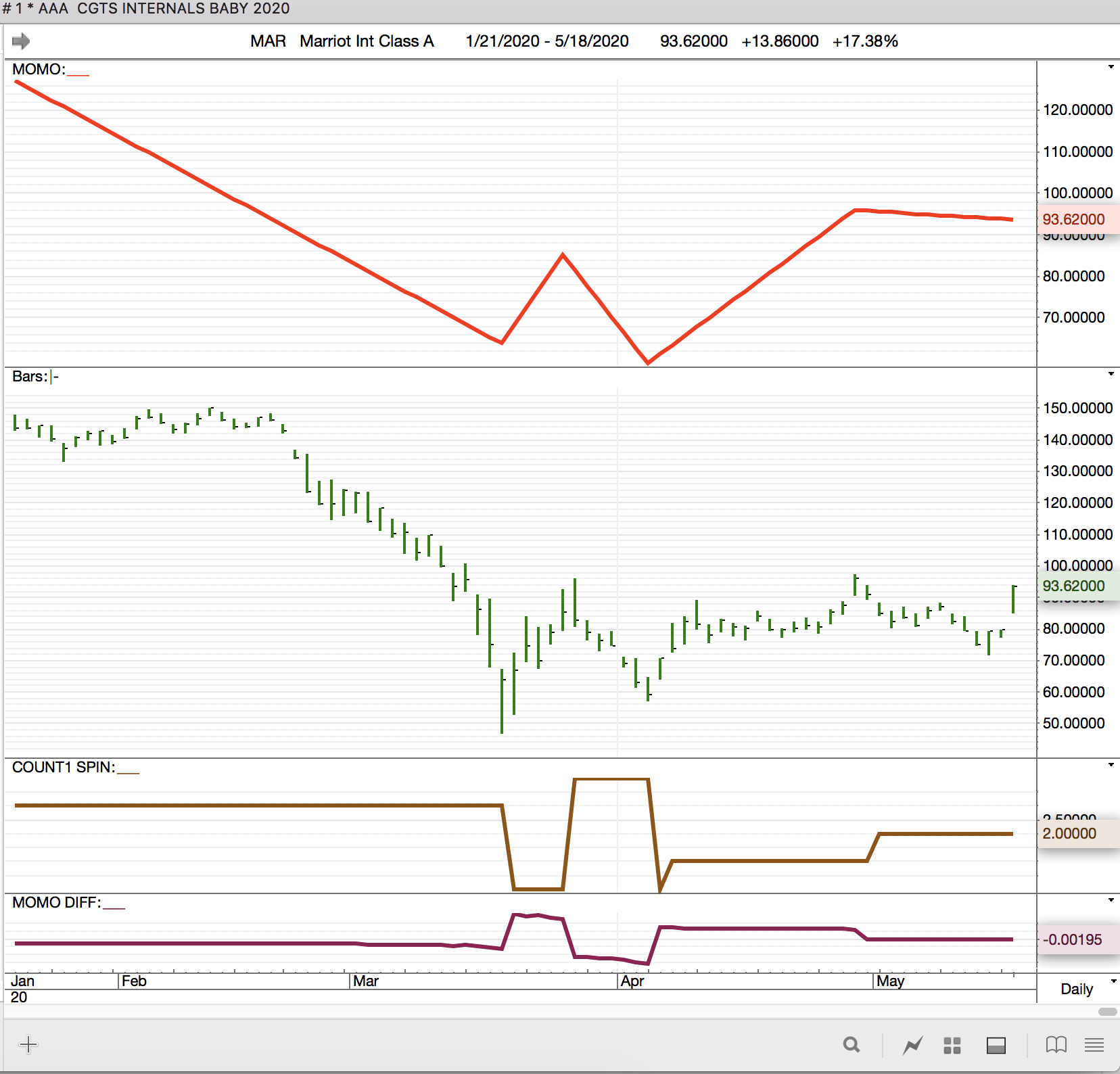Click the plus icon at bottom left
1120x1074 pixels.
28,1045
